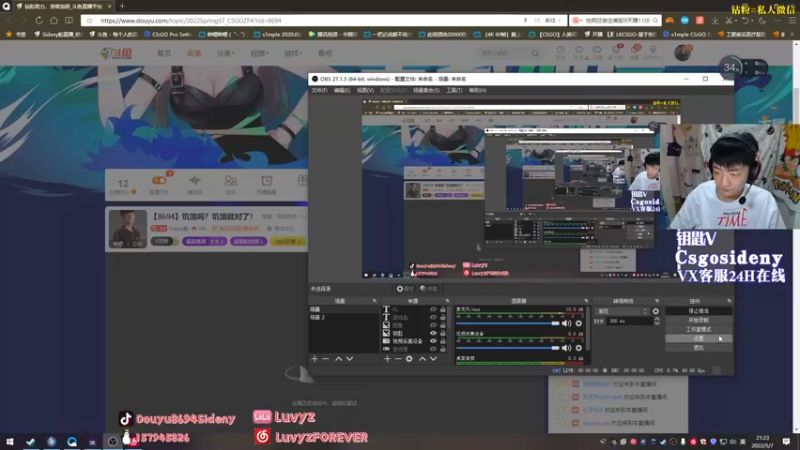Expand the 视频 dropdown in Douyu nav
Screen dimensions: 800x450
(259, 53)
